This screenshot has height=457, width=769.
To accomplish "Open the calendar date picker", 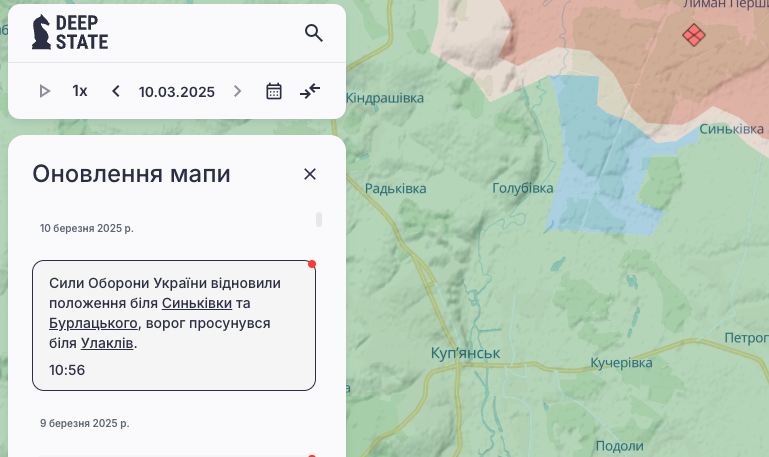I will [274, 91].
